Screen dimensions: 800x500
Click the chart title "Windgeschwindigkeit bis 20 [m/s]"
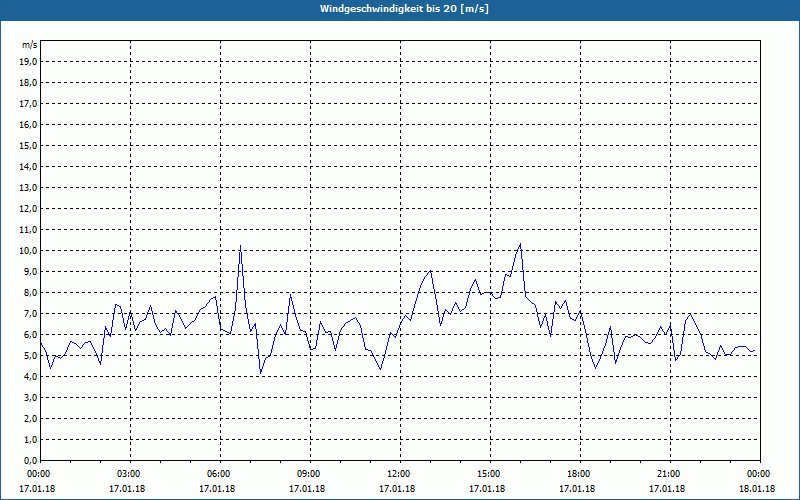pos(405,9)
